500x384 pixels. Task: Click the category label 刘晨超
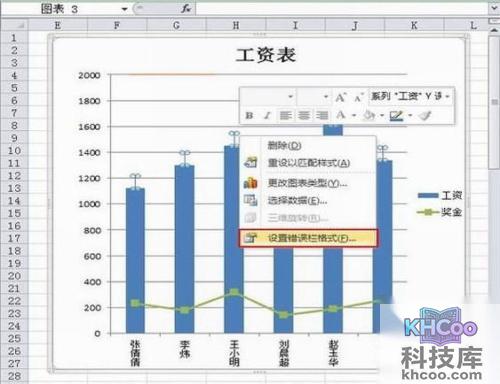pos(284,353)
